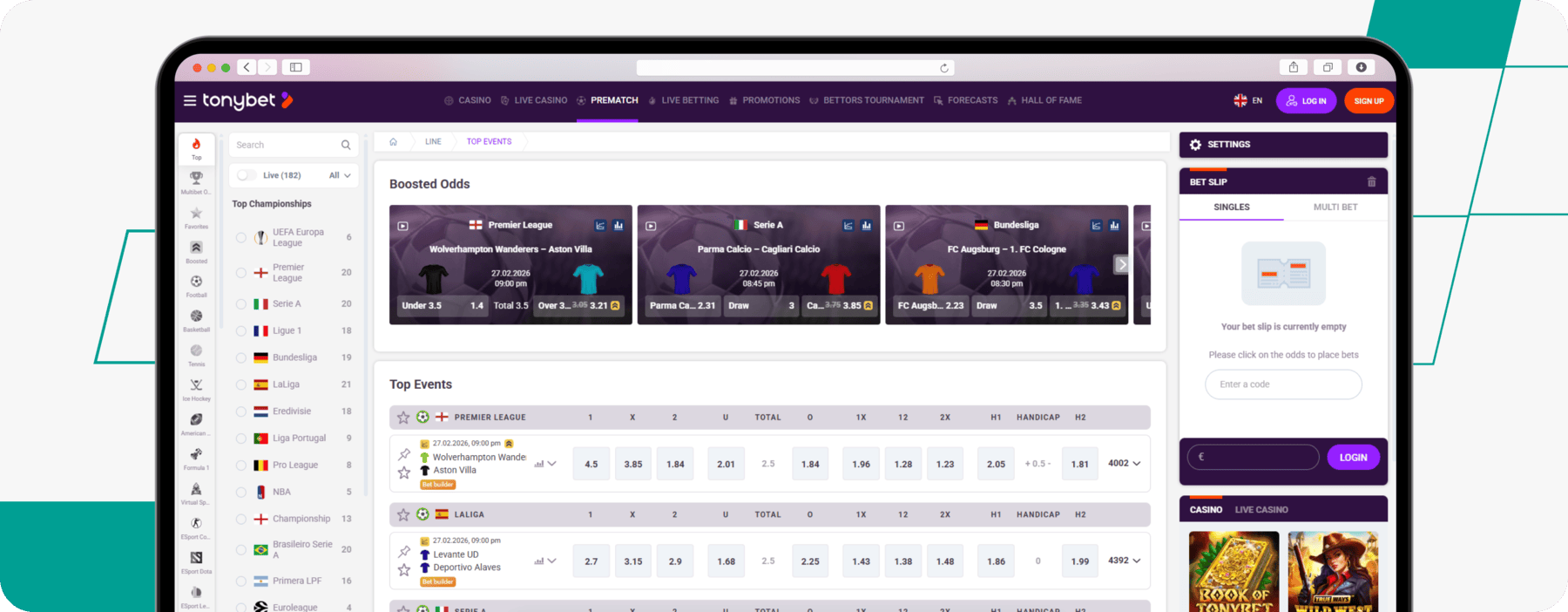The image size is (1568, 612).
Task: Expand 4392 markets for Levante UD match
Action: [1125, 561]
